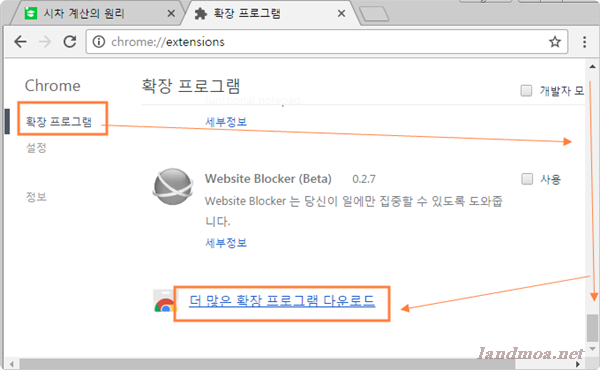Screen dimensions: 600x370
Task: Click the vertical scrollbar up arrow
Action: [592, 67]
